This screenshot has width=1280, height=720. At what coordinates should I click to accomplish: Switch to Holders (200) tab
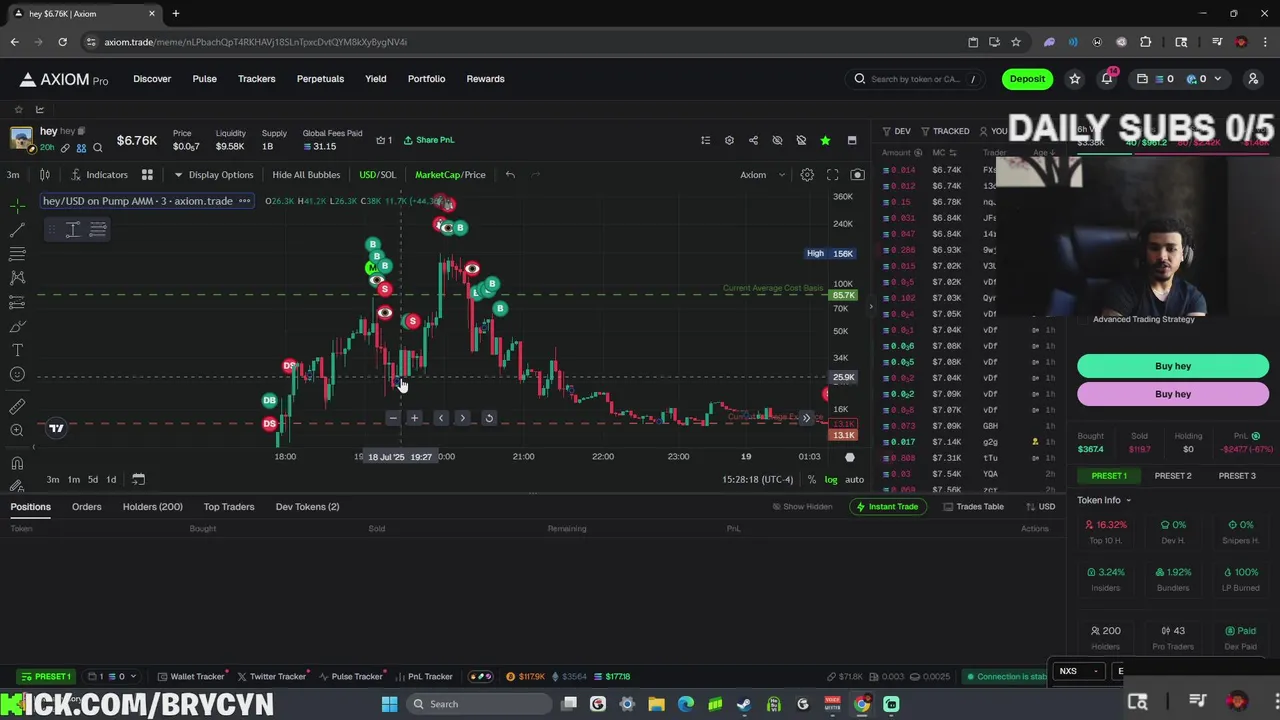(x=152, y=507)
